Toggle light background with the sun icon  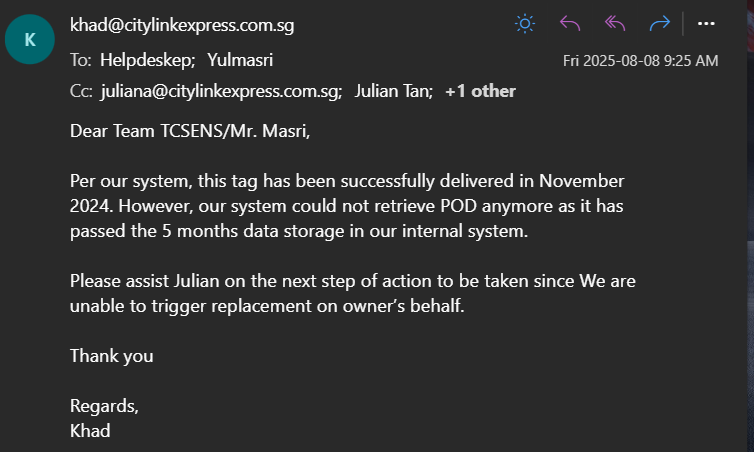coord(525,23)
